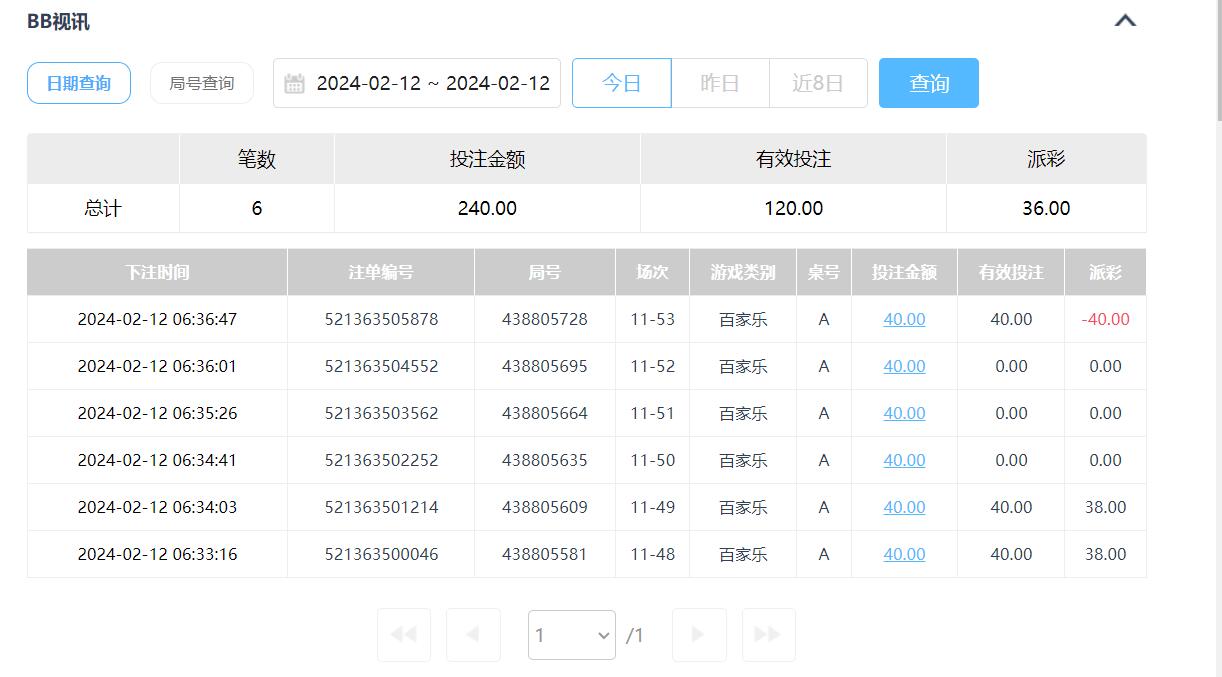1222x677 pixels.
Task: Click the calendar icon in date field
Action: pos(294,83)
